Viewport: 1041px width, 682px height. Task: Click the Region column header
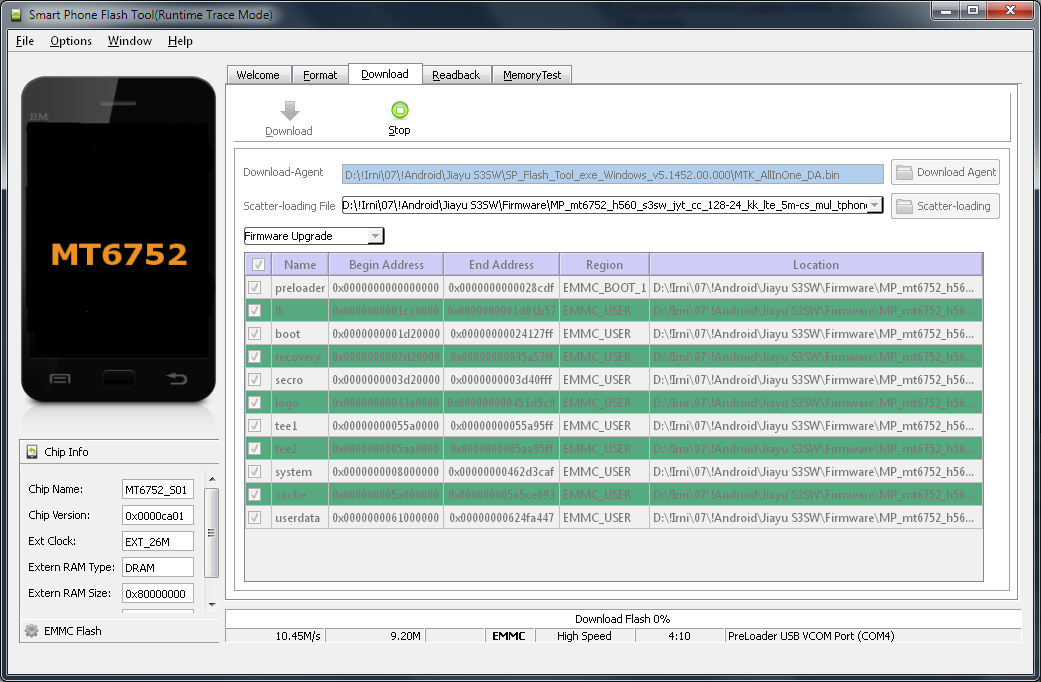pos(604,264)
